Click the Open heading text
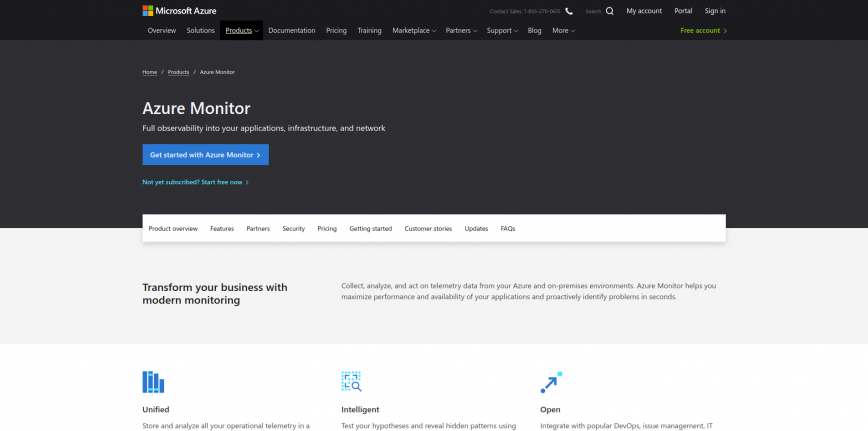The height and width of the screenshot is (431, 868). tap(550, 410)
